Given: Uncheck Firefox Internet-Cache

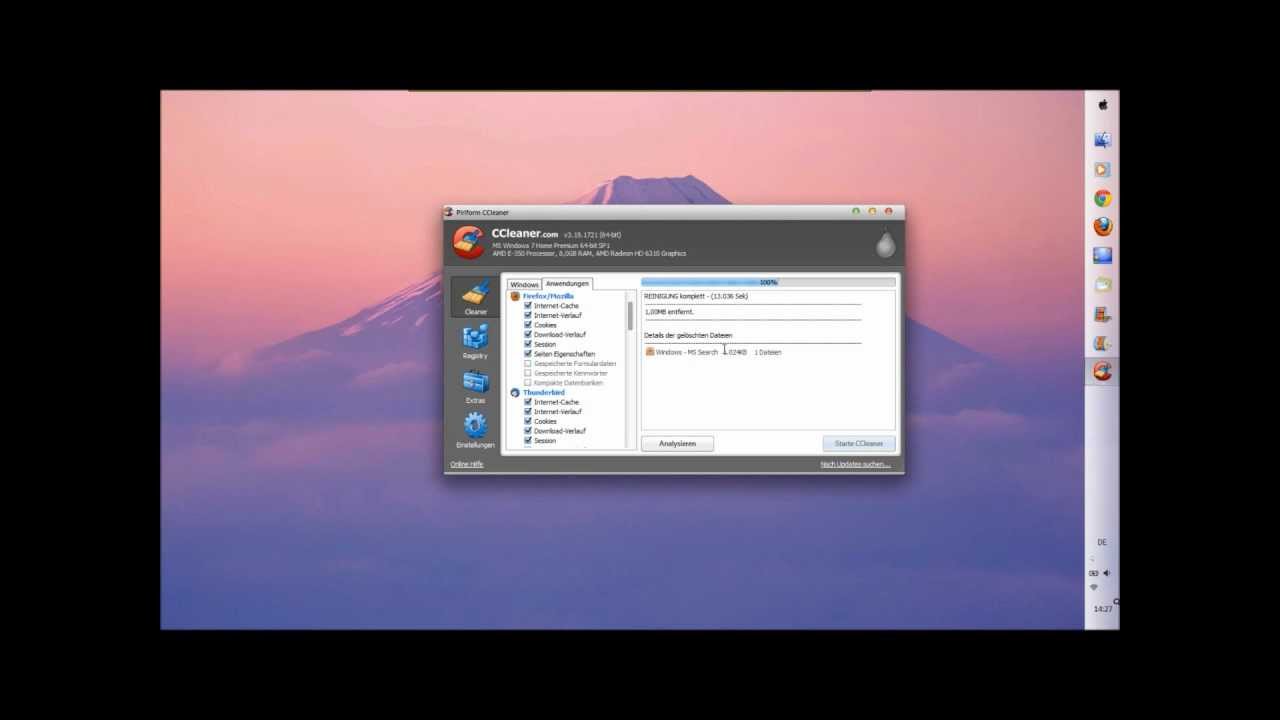Looking at the screenshot, I should (x=528, y=306).
